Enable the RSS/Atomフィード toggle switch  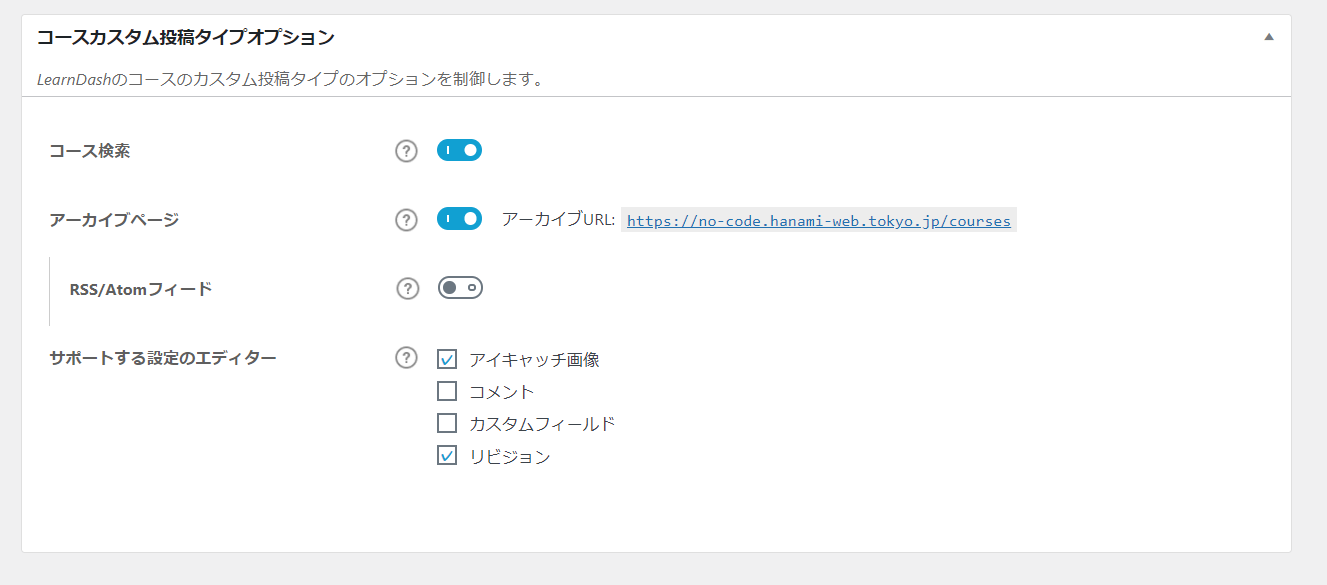coord(460,288)
